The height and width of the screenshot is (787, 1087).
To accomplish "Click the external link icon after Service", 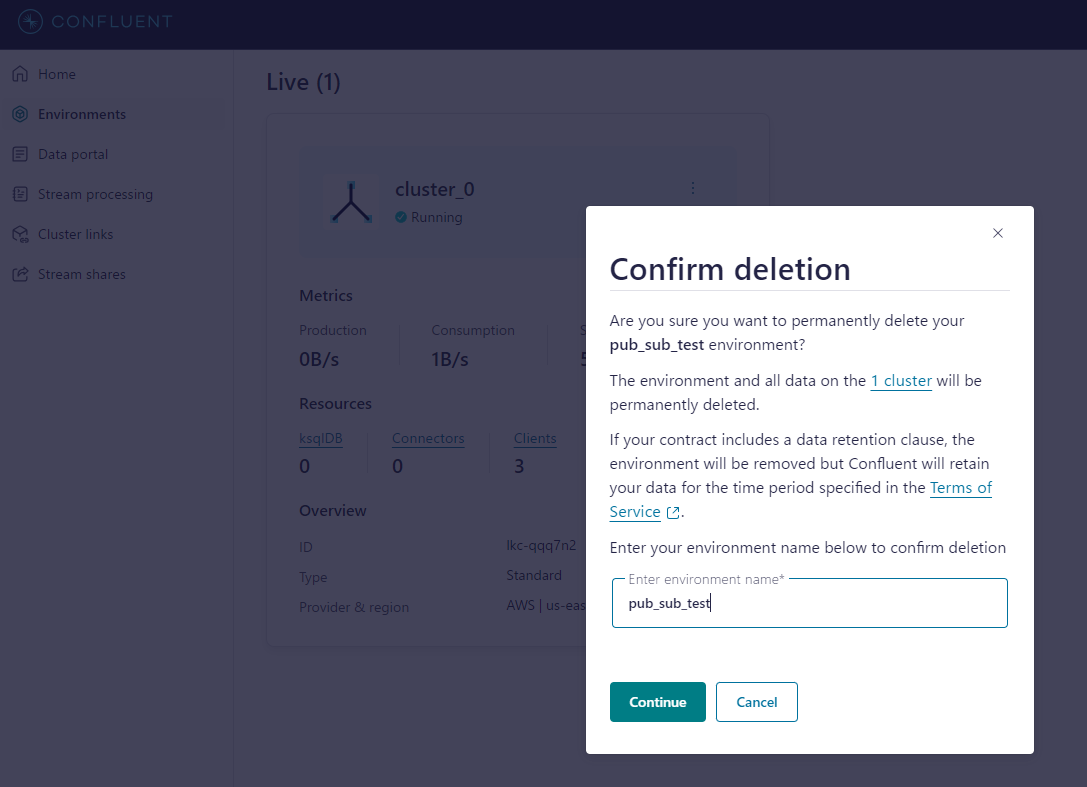I will pyautogui.click(x=672, y=512).
